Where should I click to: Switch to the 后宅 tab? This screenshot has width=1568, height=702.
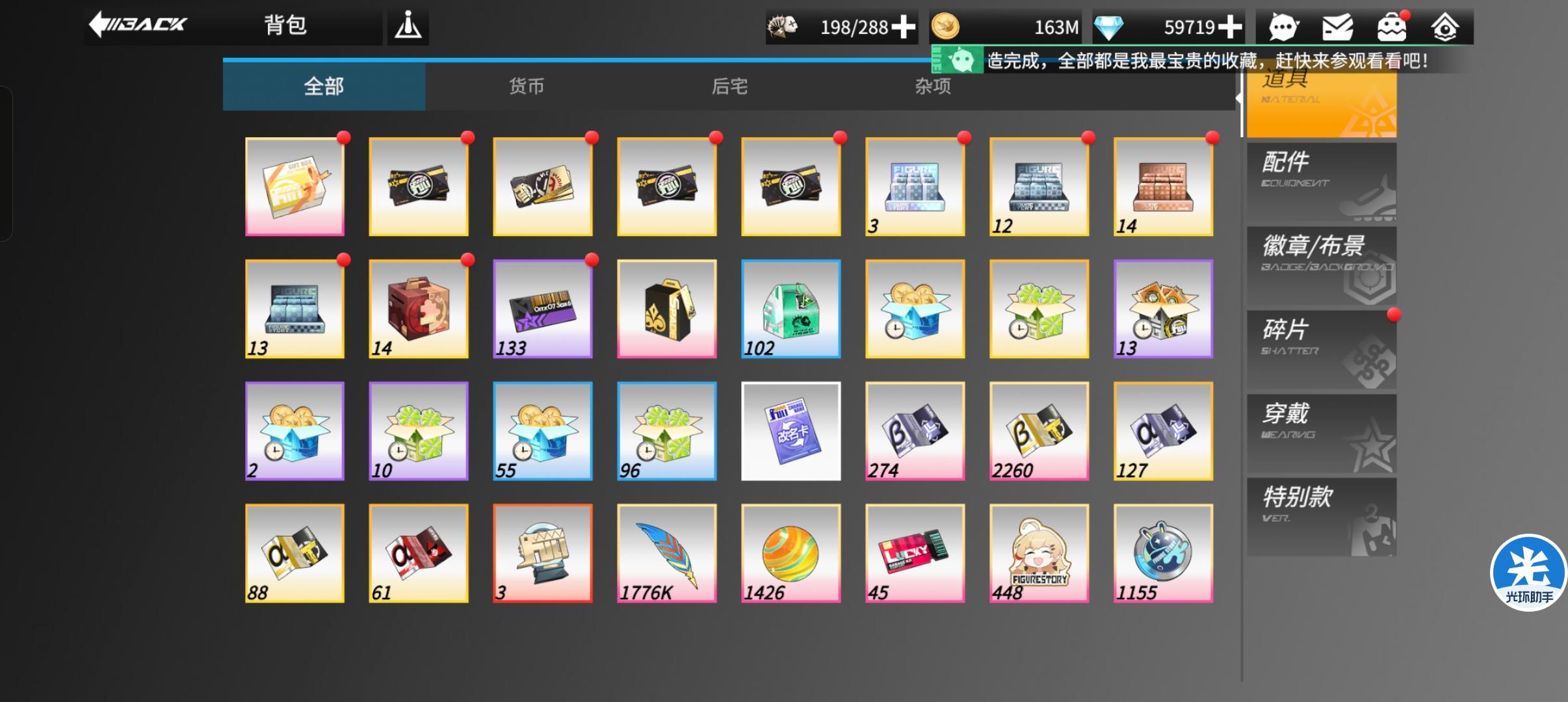point(729,86)
